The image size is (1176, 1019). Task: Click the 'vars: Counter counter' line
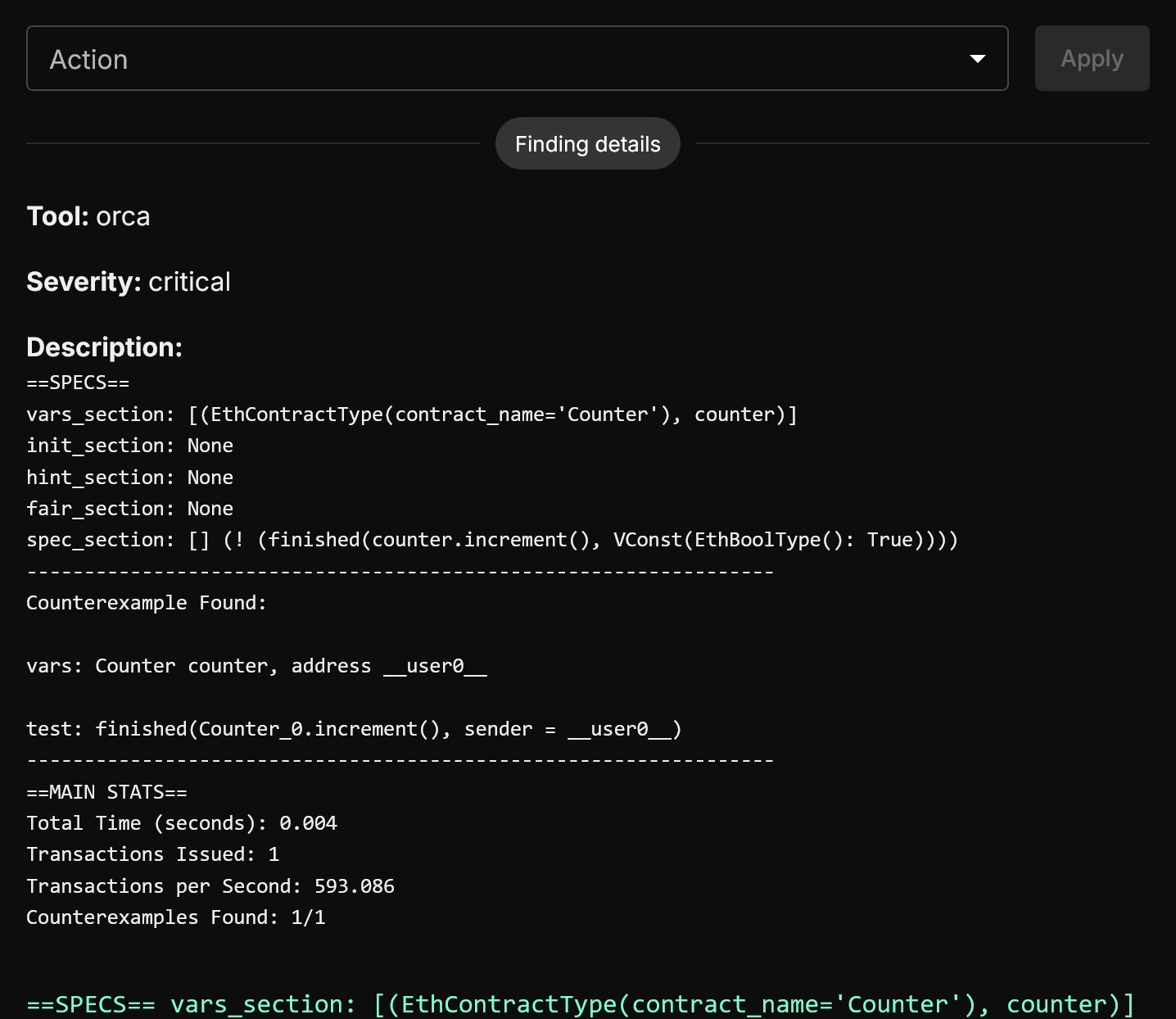(256, 666)
